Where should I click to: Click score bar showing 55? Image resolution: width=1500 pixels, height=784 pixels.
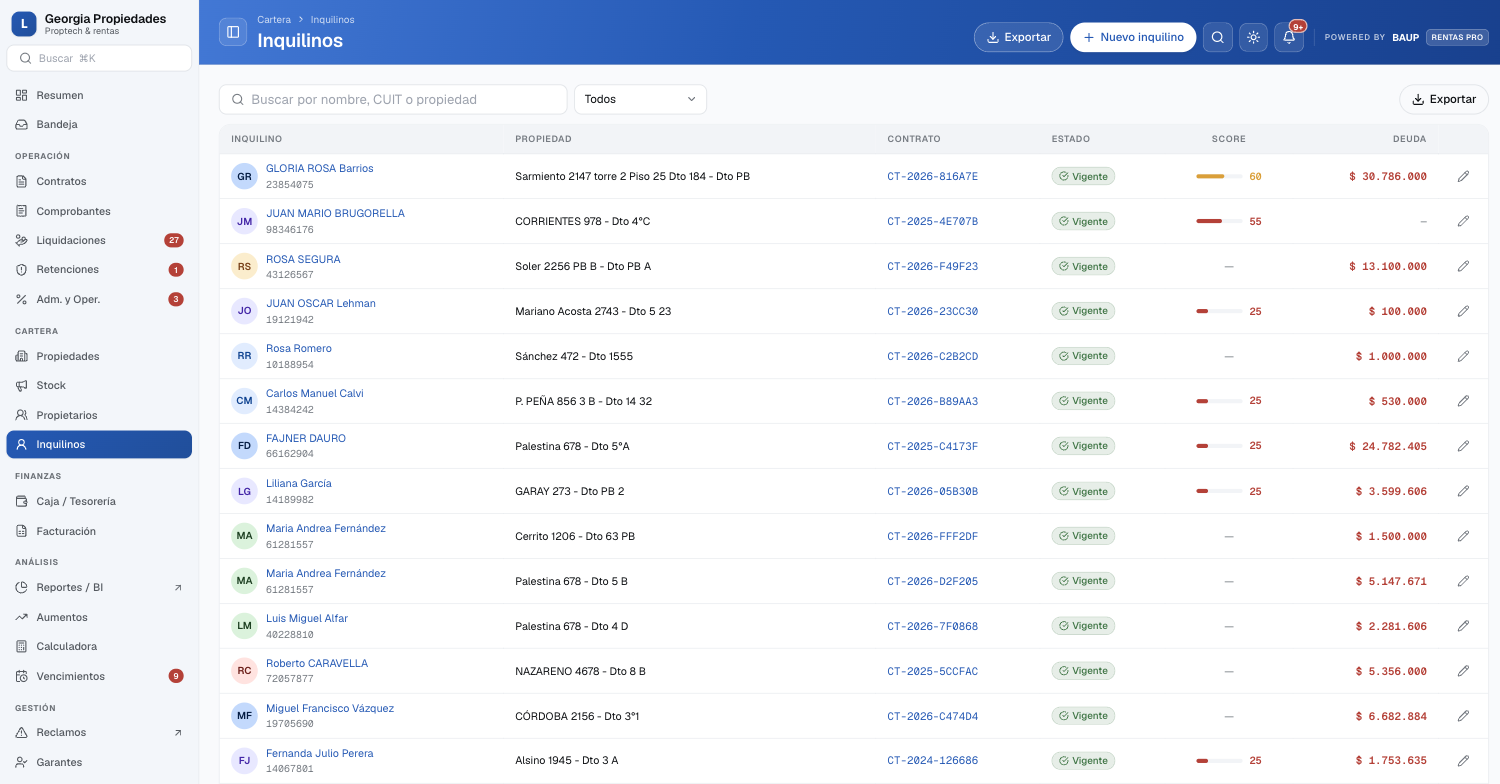(x=1219, y=221)
